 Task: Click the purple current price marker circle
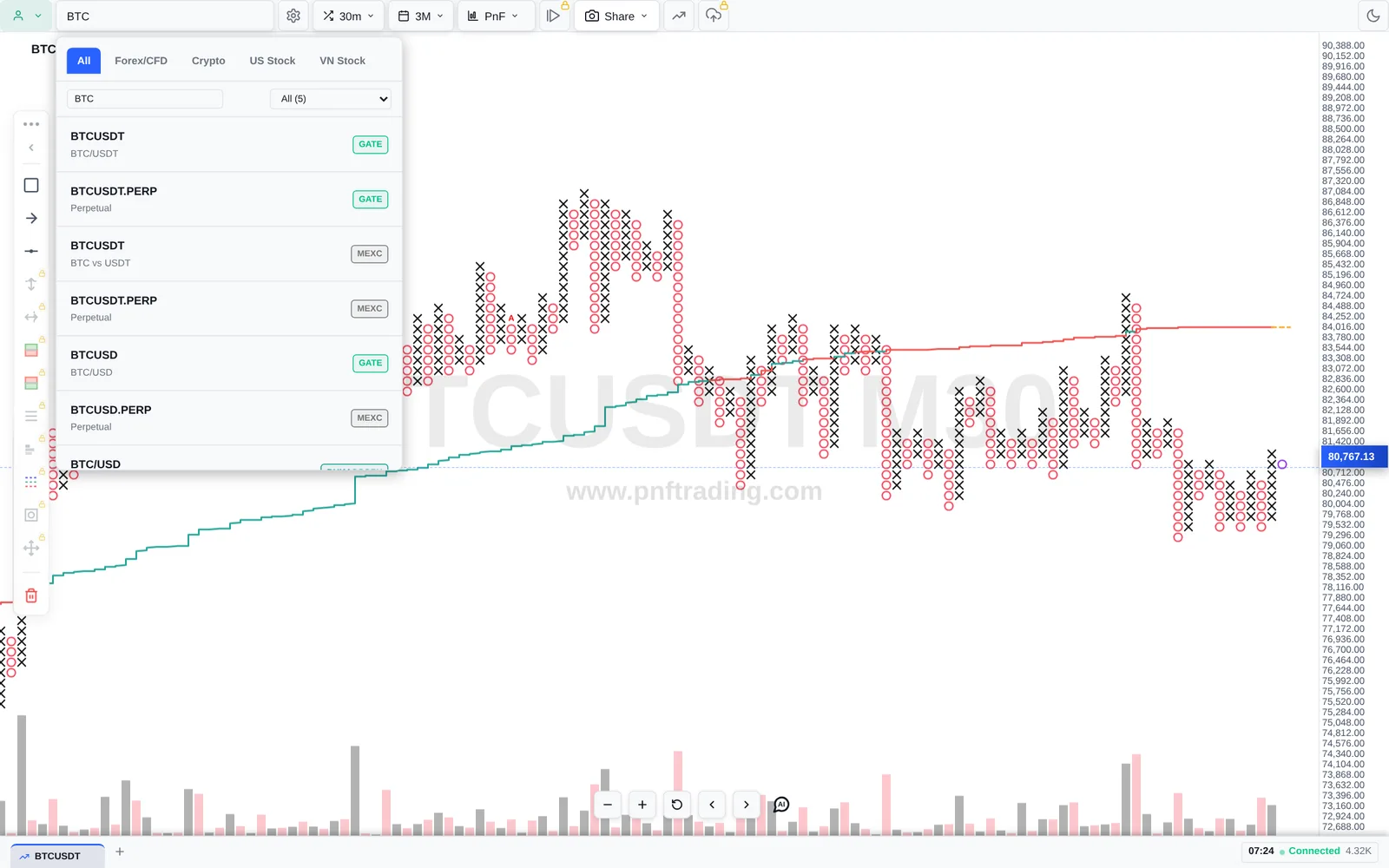1282,464
